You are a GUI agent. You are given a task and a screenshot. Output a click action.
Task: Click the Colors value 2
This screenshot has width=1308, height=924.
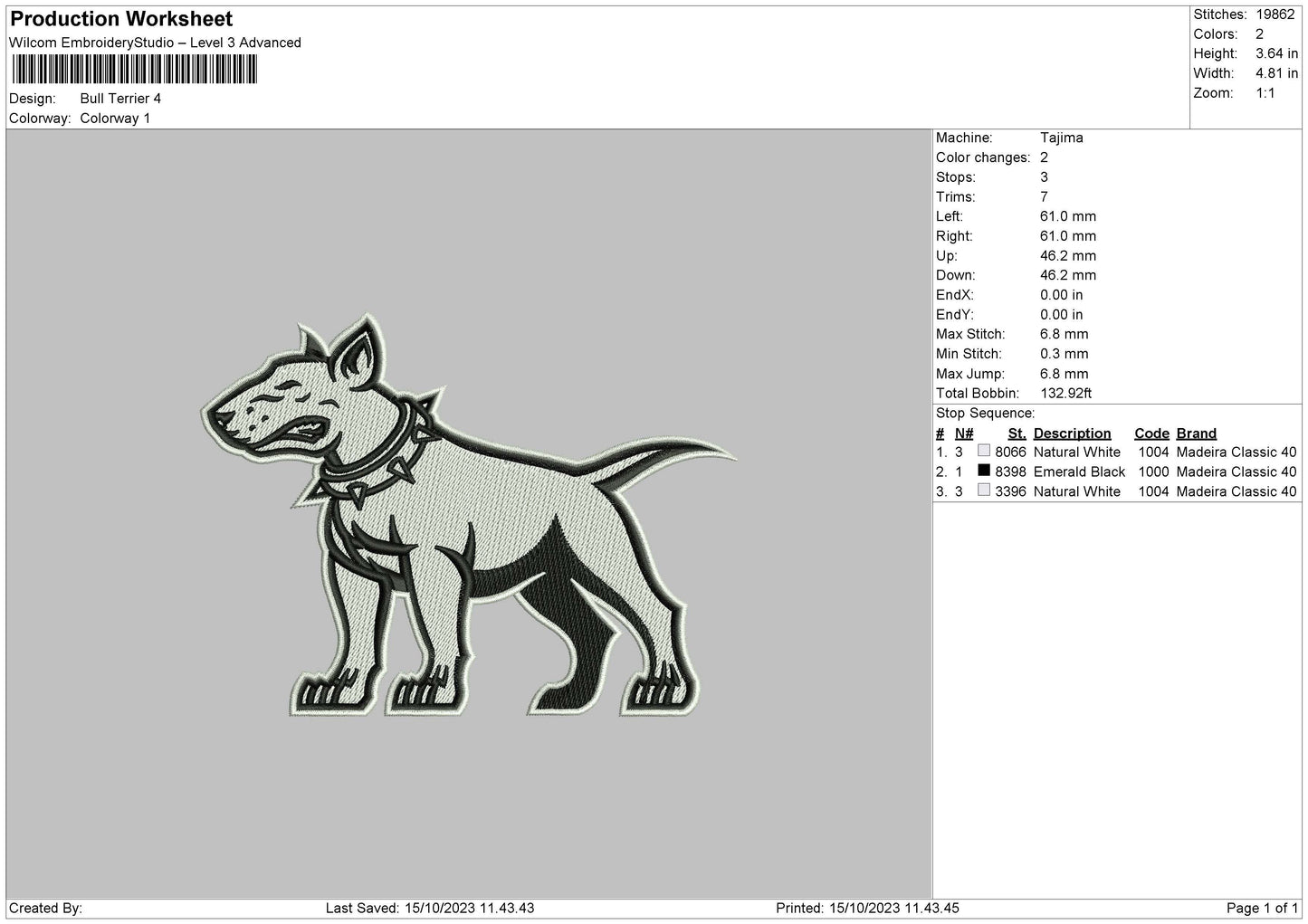[x=1259, y=34]
